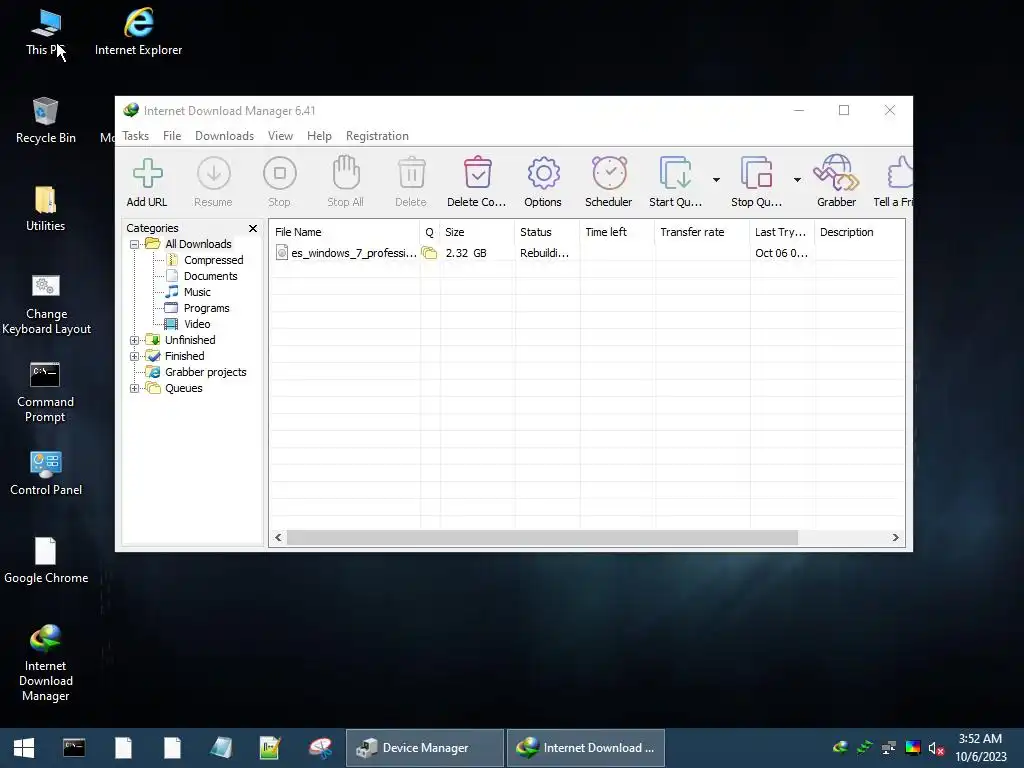
Task: Click the Delete Completed toolbar icon
Action: [477, 172]
